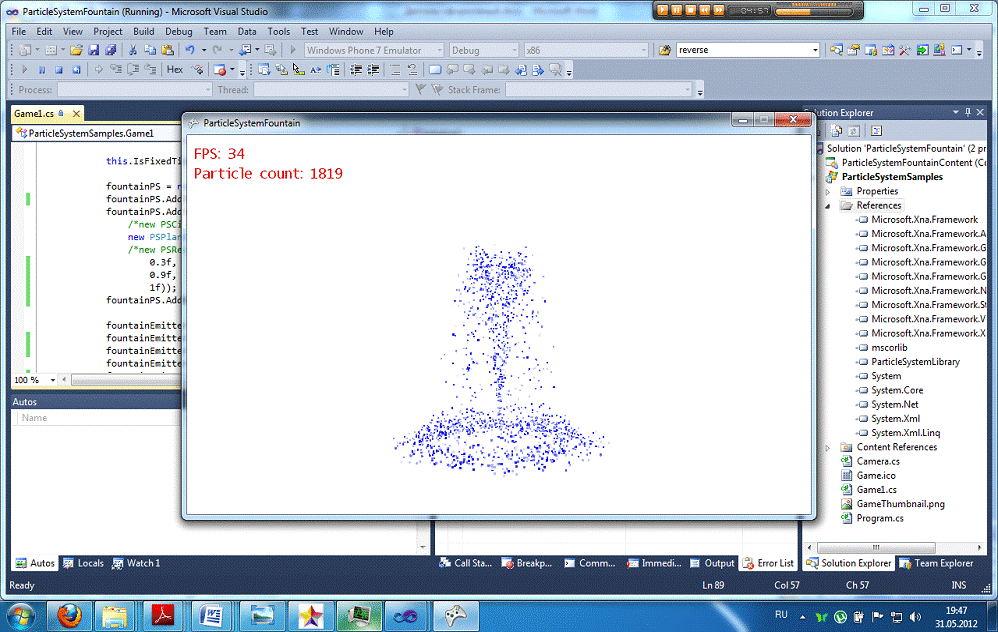The width and height of the screenshot is (998, 632).
Task: Open Microsoft Word from the taskbar
Action: [x=210, y=616]
